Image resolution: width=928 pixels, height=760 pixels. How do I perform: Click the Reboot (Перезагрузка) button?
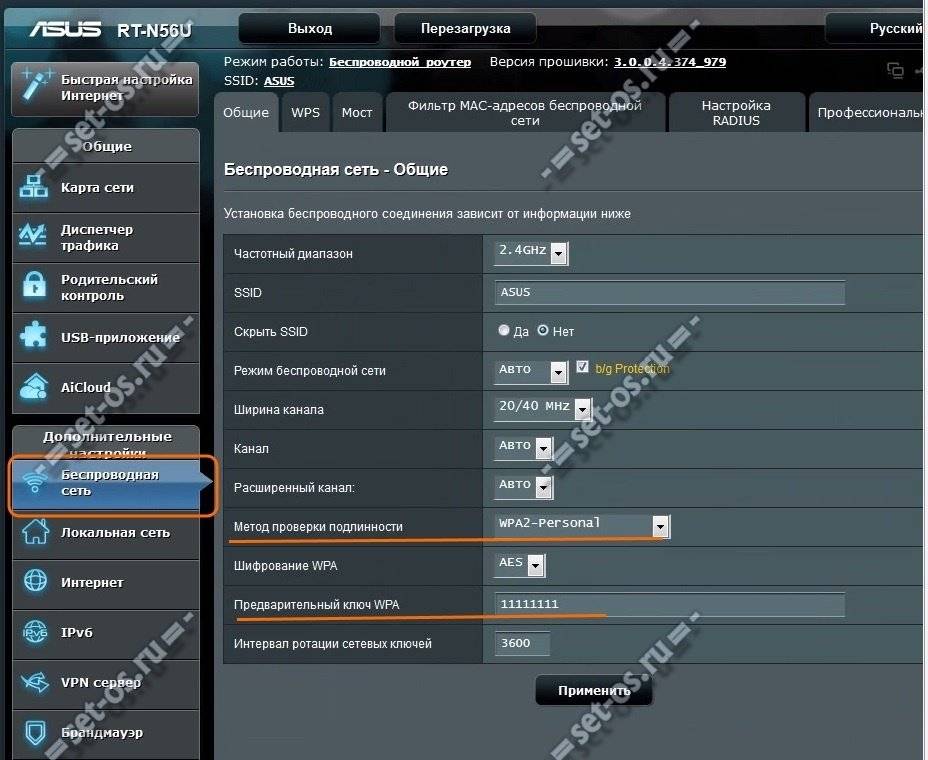[x=465, y=29]
